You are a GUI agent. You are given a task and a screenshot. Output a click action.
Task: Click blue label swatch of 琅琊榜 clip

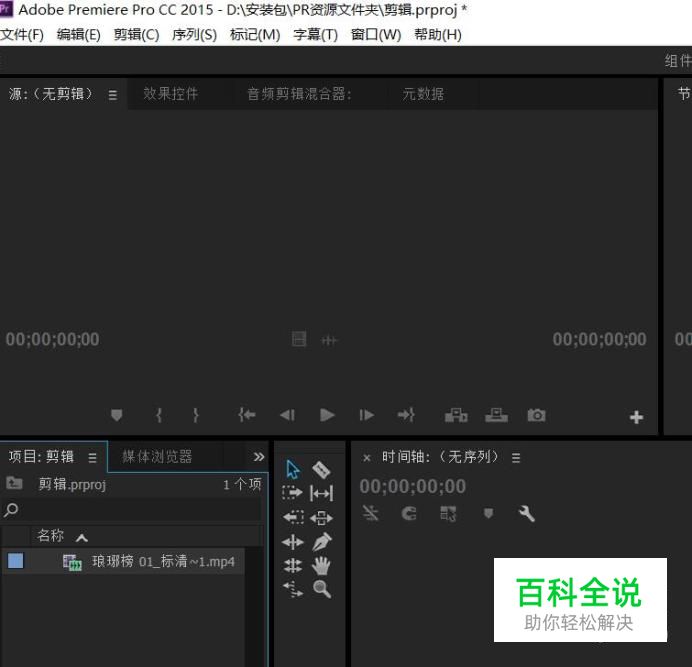[15, 561]
